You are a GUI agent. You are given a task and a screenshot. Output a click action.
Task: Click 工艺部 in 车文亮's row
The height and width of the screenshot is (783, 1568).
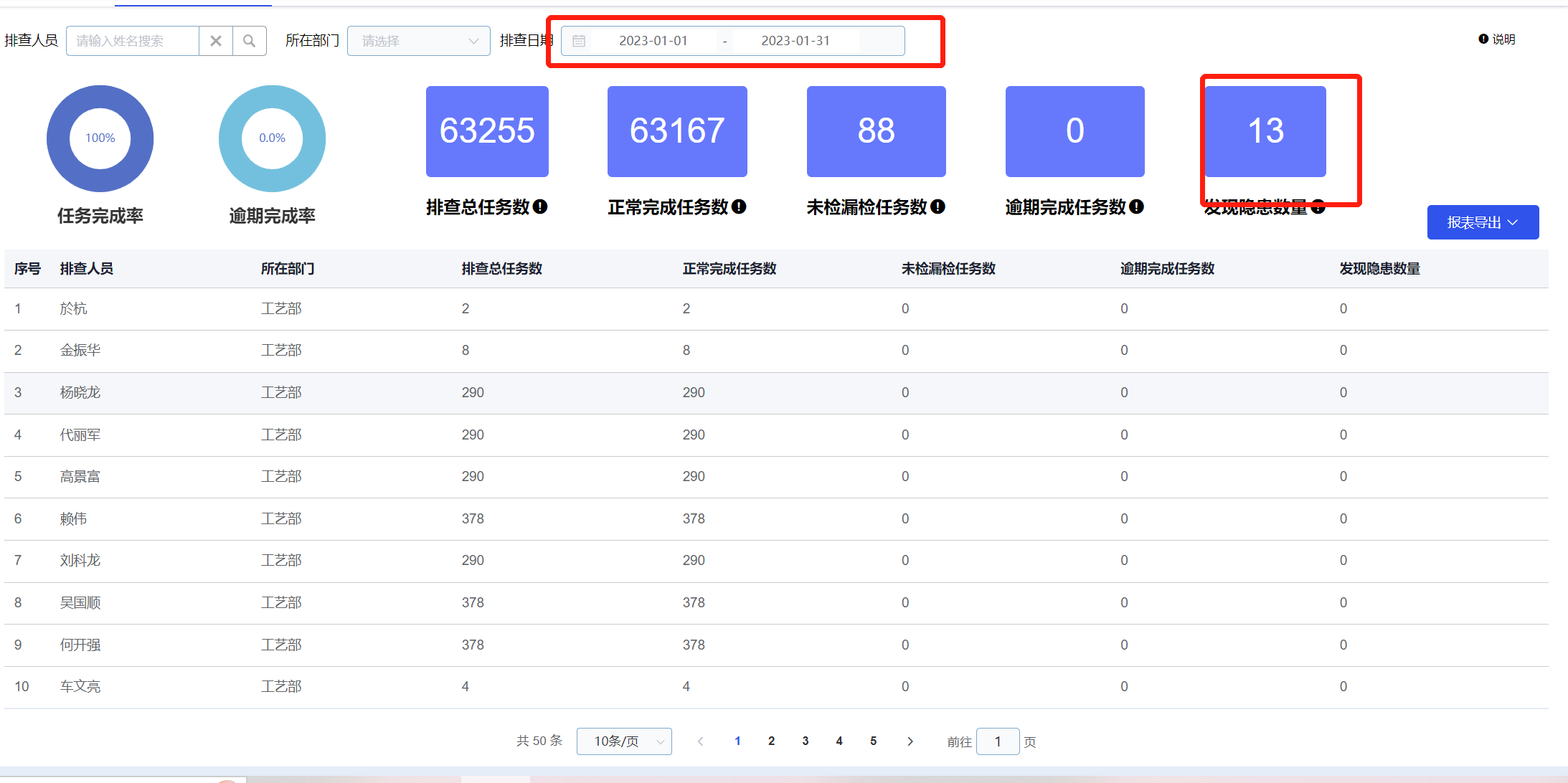tap(281, 686)
